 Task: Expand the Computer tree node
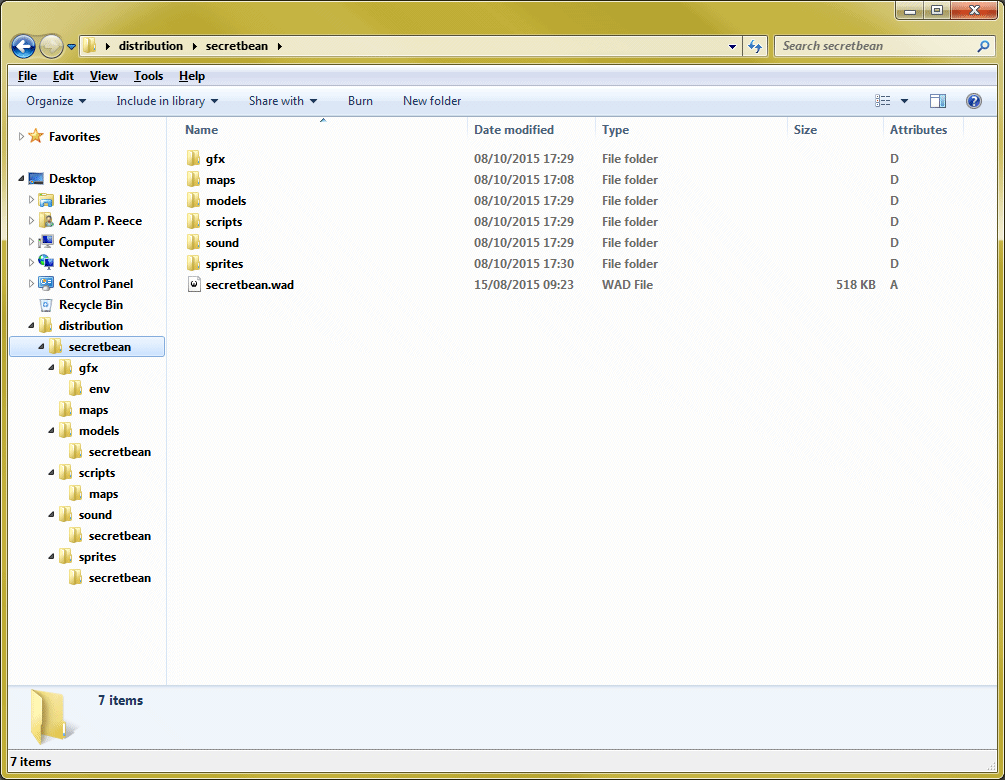pos(31,242)
